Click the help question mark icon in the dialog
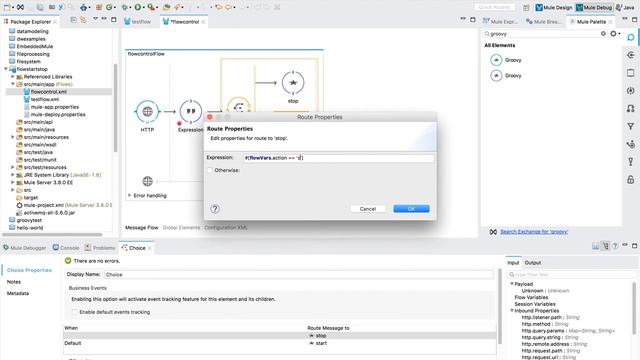The image size is (640, 360). (215, 209)
